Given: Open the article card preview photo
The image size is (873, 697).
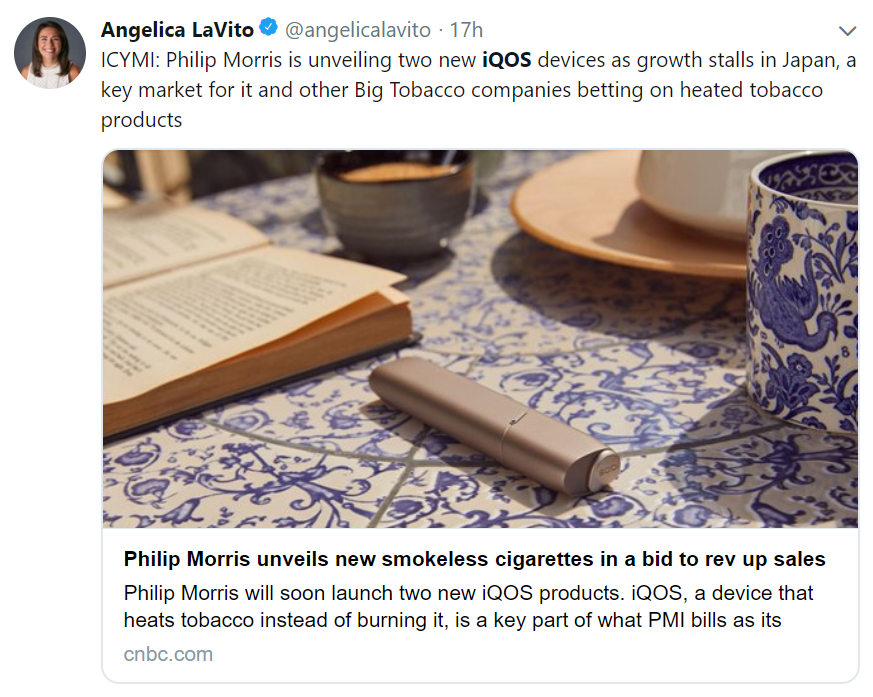Looking at the screenshot, I should (480, 339).
